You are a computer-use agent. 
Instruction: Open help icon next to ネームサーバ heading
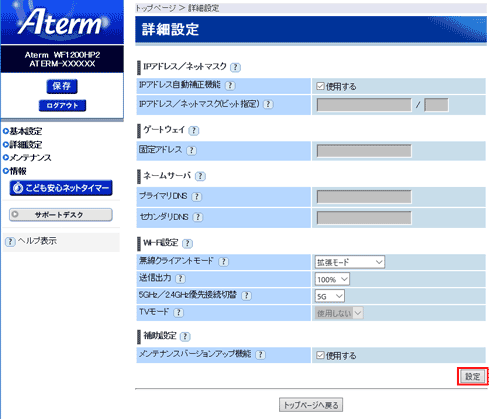click(200, 176)
